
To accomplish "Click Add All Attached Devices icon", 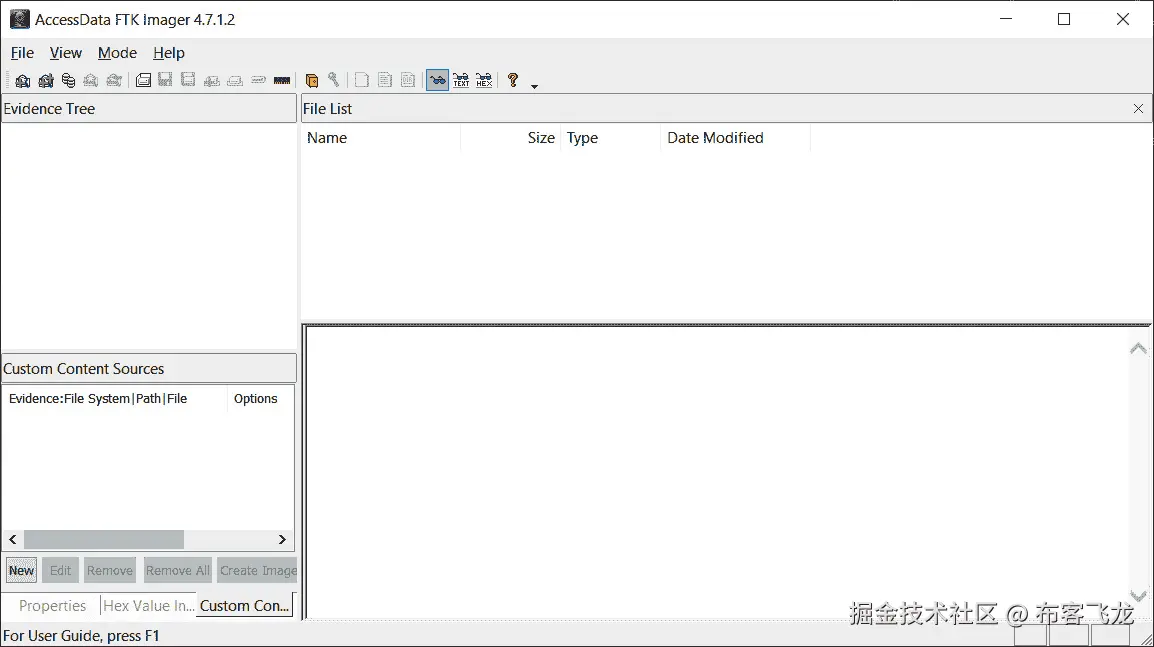I will click(x=46, y=80).
